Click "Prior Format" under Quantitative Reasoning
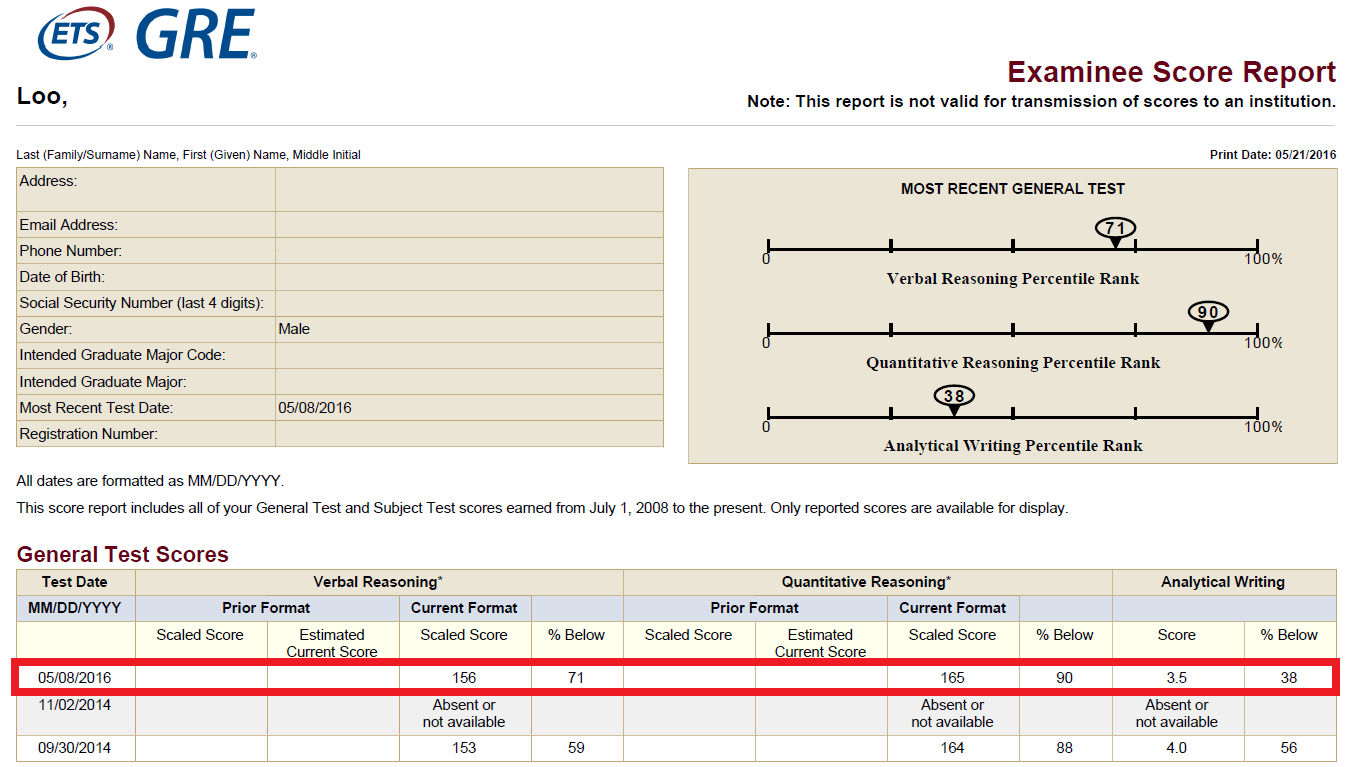 point(755,608)
